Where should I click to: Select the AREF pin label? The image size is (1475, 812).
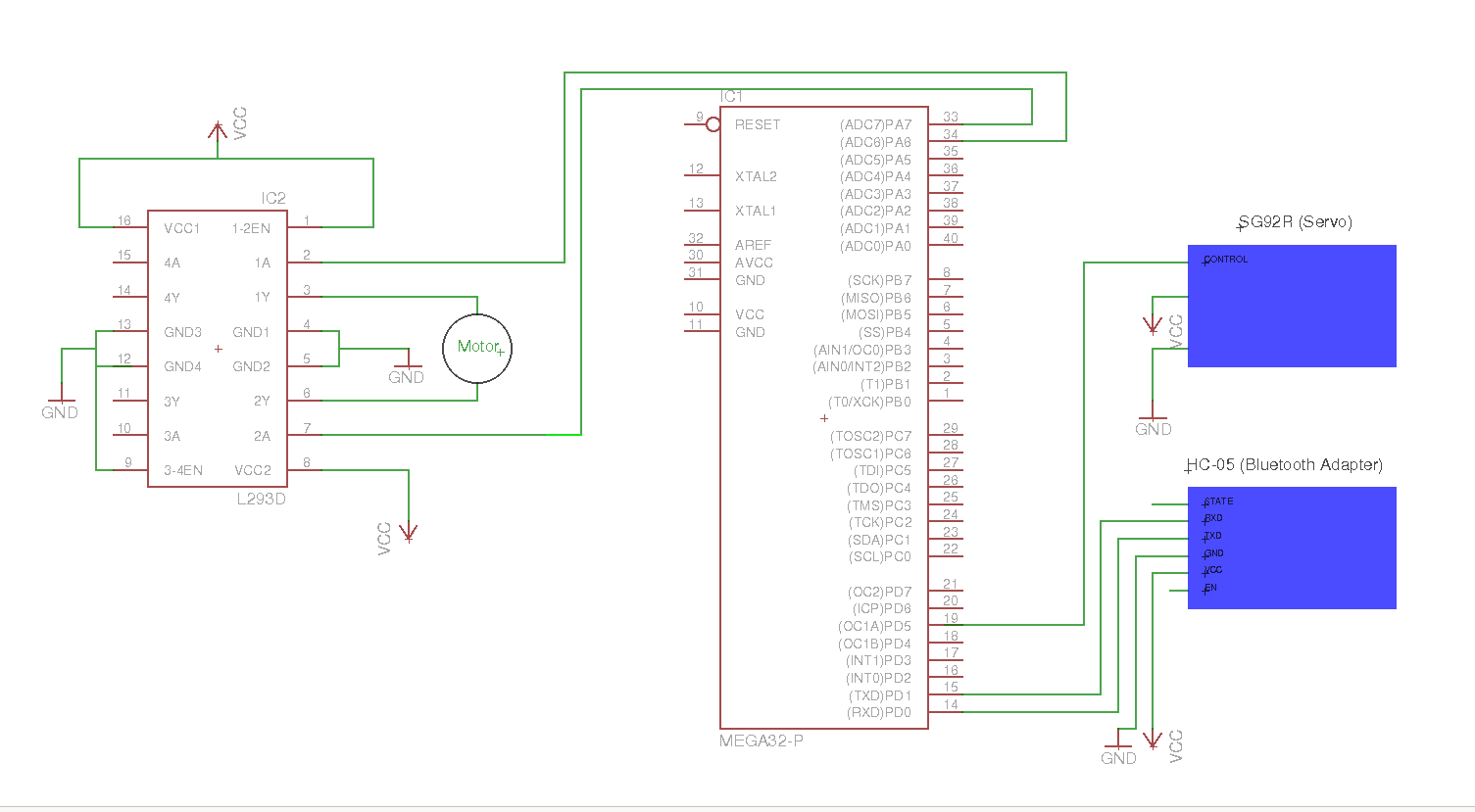coord(754,245)
